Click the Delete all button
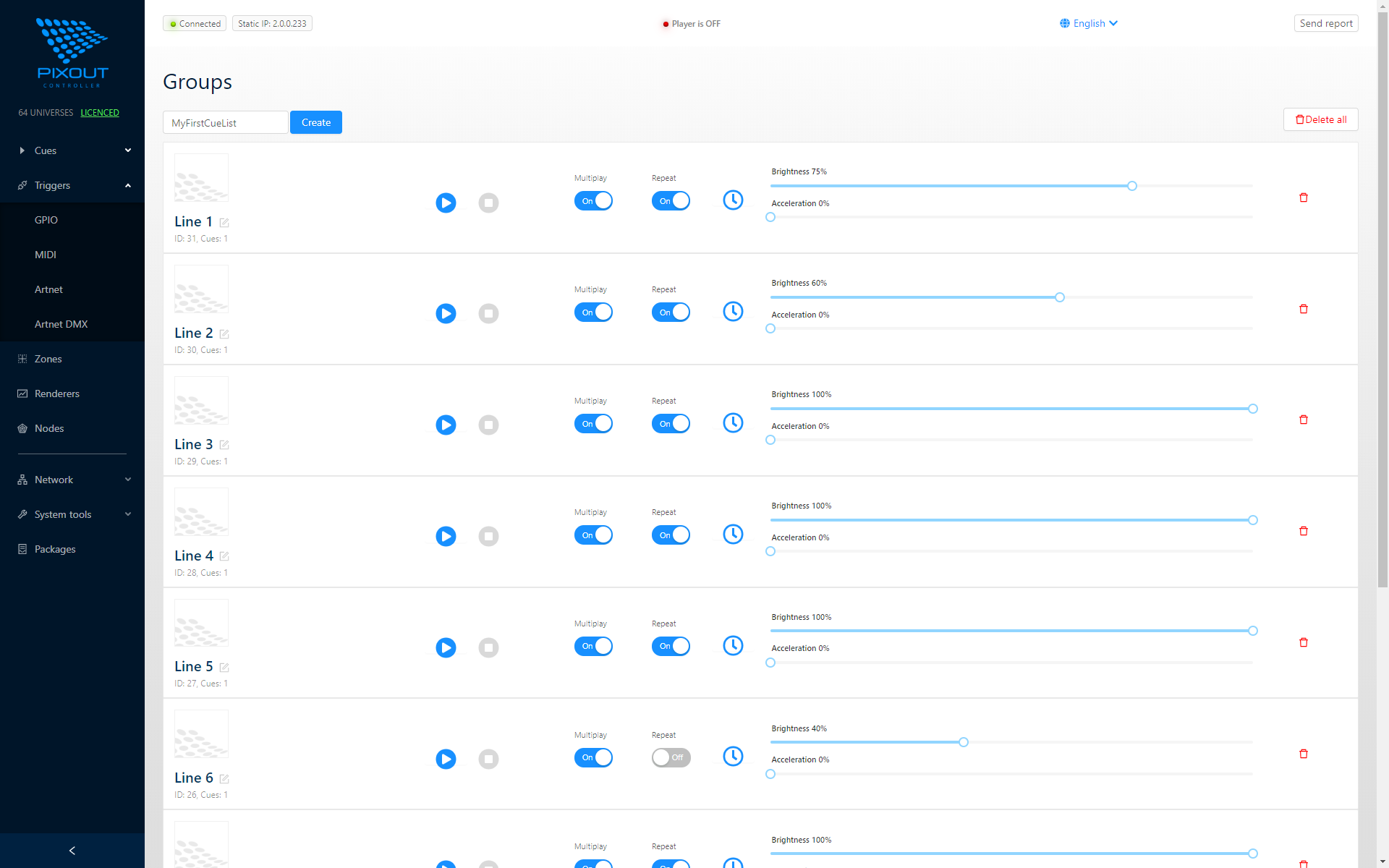 [1320, 119]
